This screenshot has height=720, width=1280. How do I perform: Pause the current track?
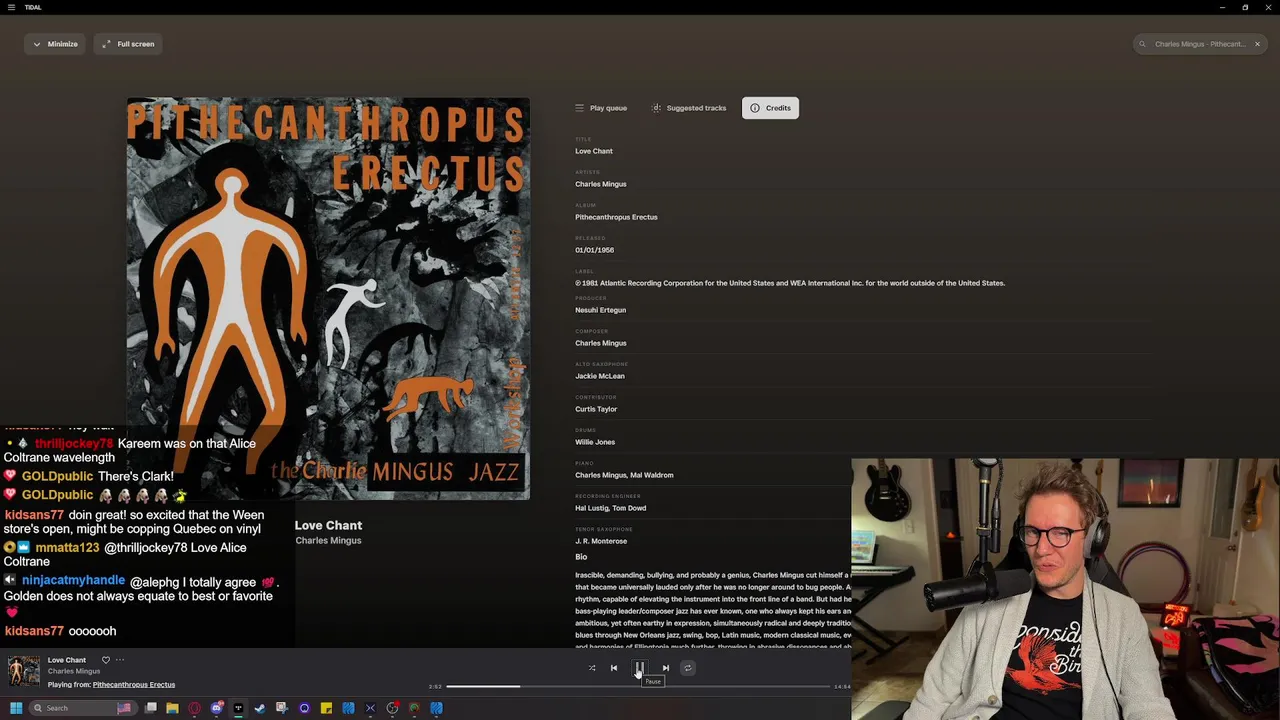tap(640, 668)
